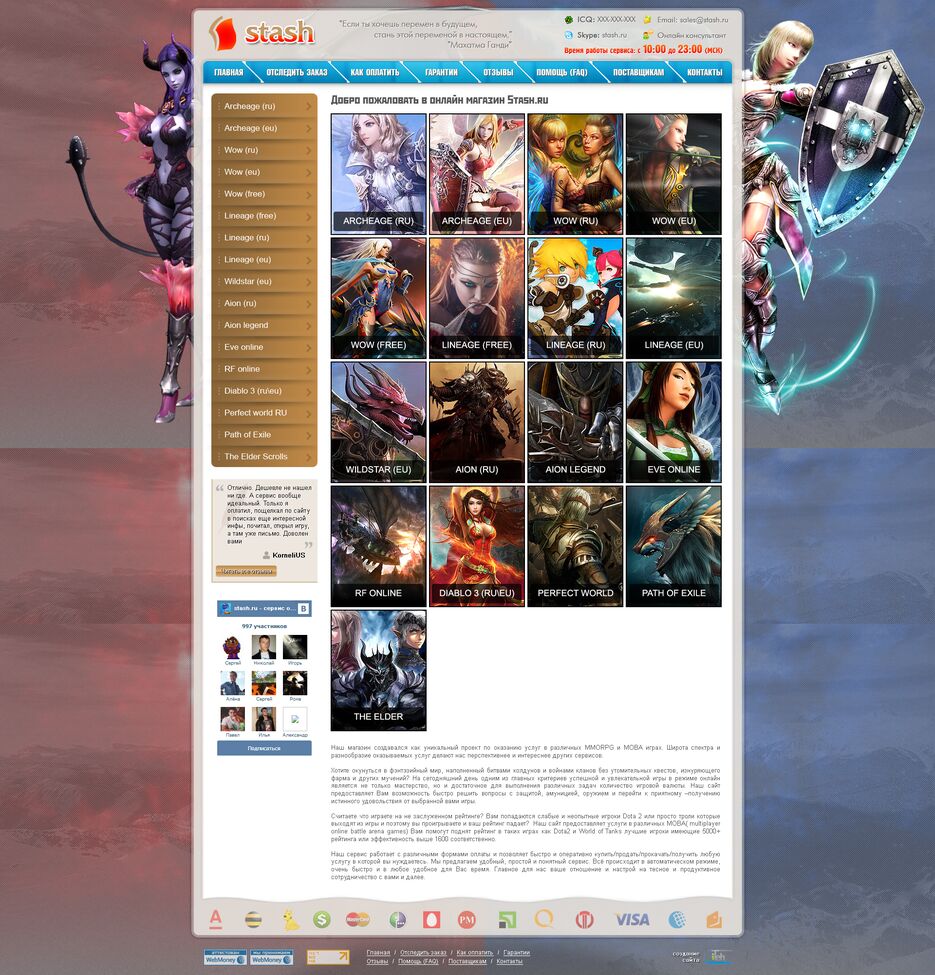Select the WebMoney globe payment icon
Viewport: 935px width, 975px height.
tap(677, 920)
